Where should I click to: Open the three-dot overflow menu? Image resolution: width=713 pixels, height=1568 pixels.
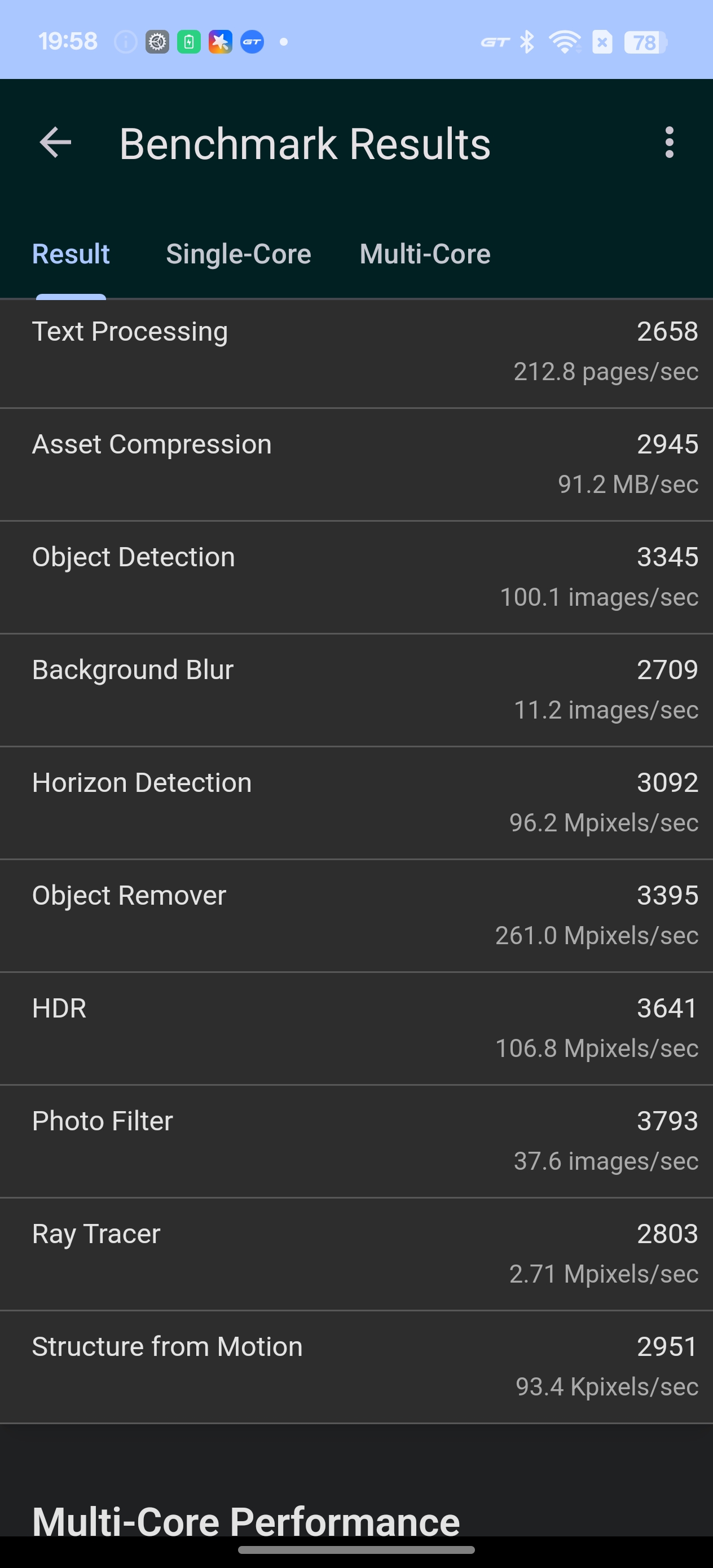(x=669, y=143)
